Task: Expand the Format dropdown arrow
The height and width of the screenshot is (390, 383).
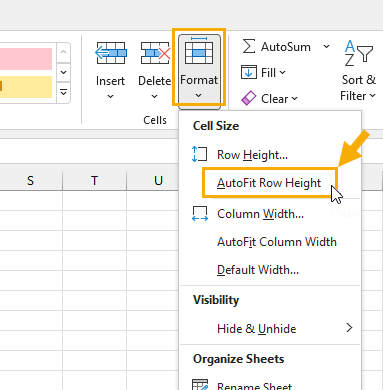Action: [198, 96]
